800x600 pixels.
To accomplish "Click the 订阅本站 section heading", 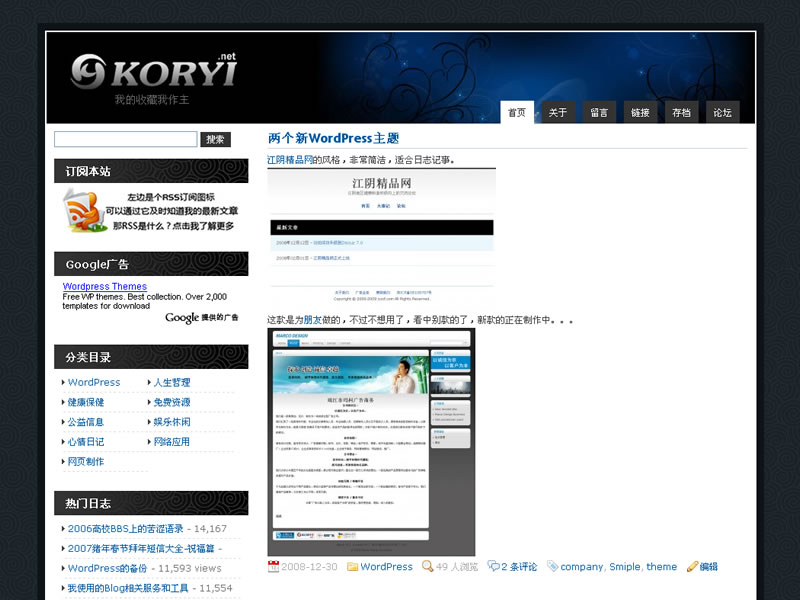I will coord(151,171).
